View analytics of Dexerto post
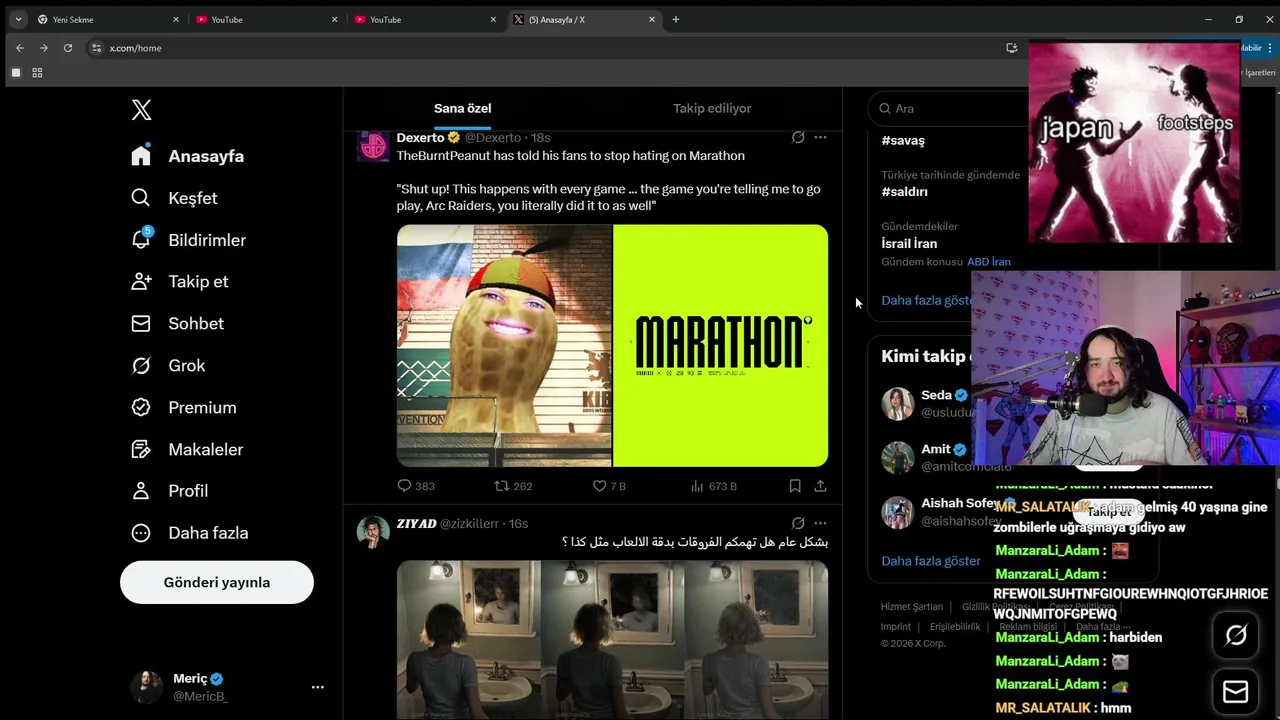Image resolution: width=1280 pixels, height=720 pixels. click(713, 486)
